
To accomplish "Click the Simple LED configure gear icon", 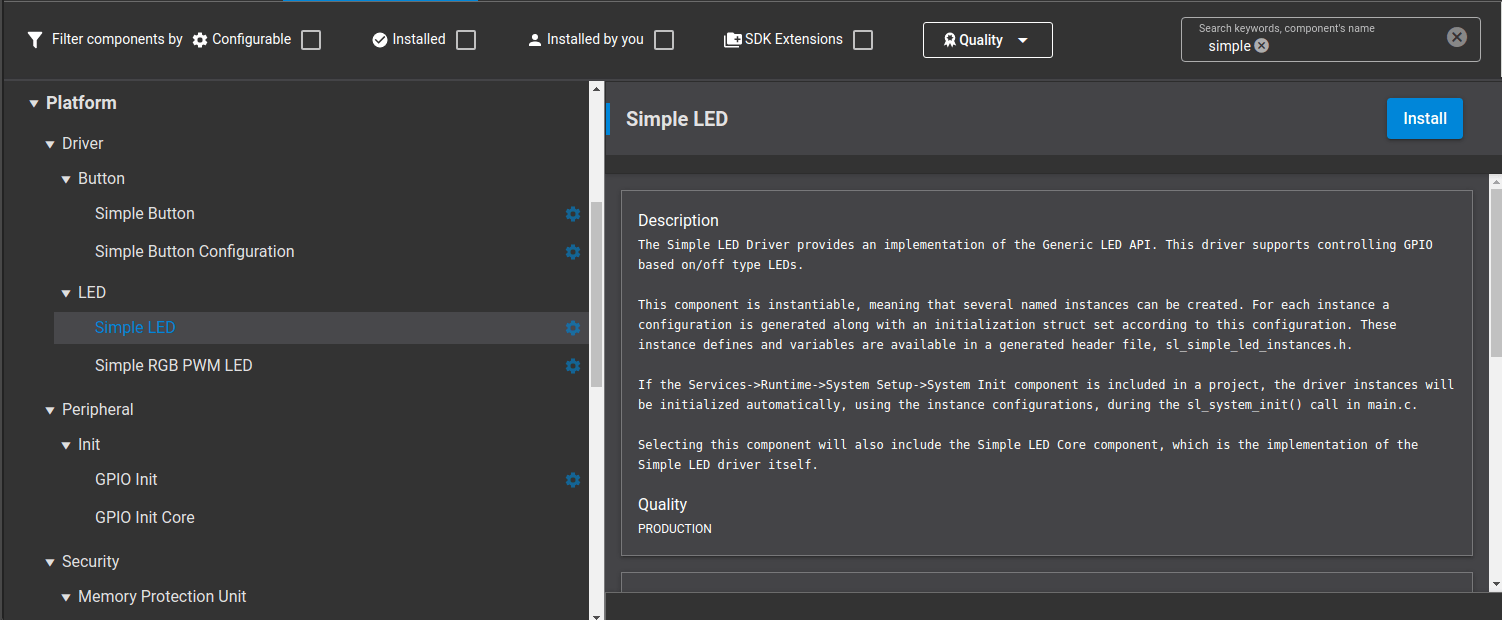I will click(572, 328).
